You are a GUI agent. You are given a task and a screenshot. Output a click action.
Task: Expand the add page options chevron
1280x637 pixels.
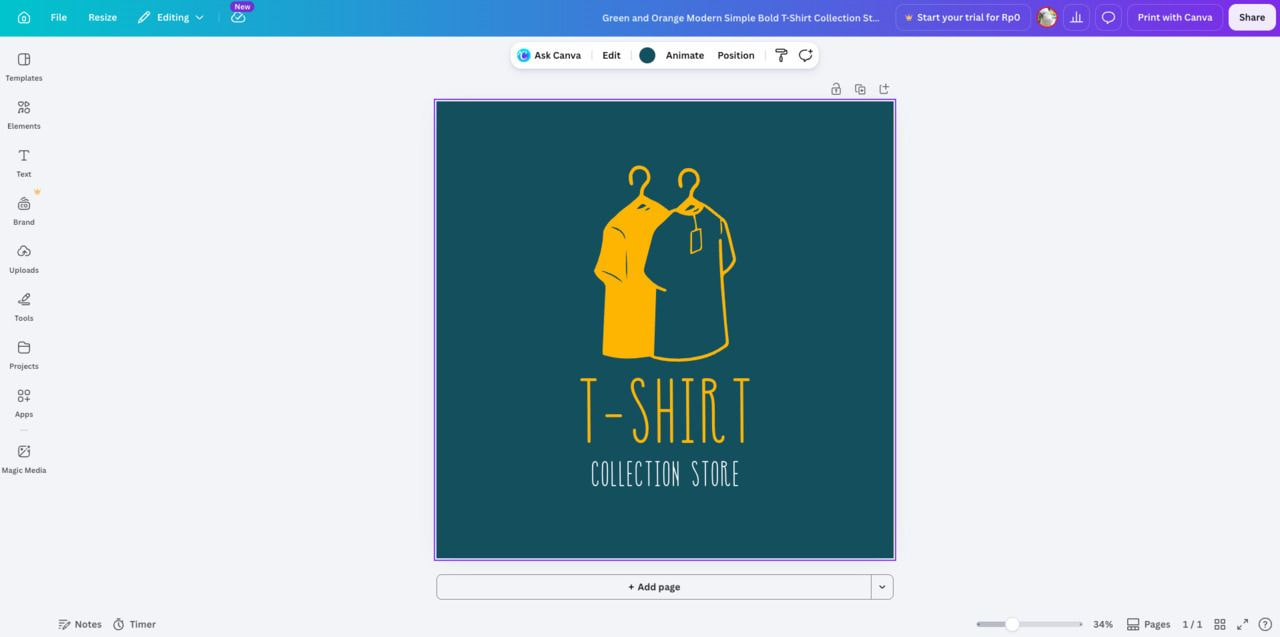point(882,587)
